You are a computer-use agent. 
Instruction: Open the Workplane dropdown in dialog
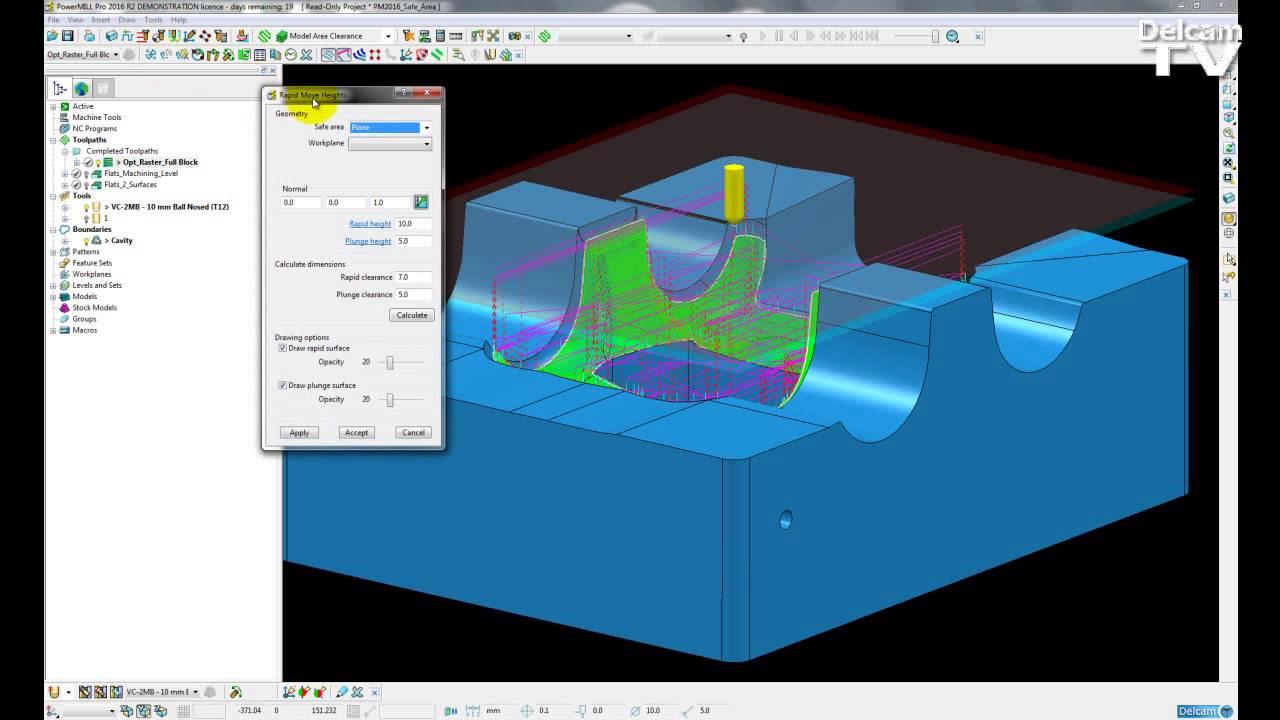426,143
